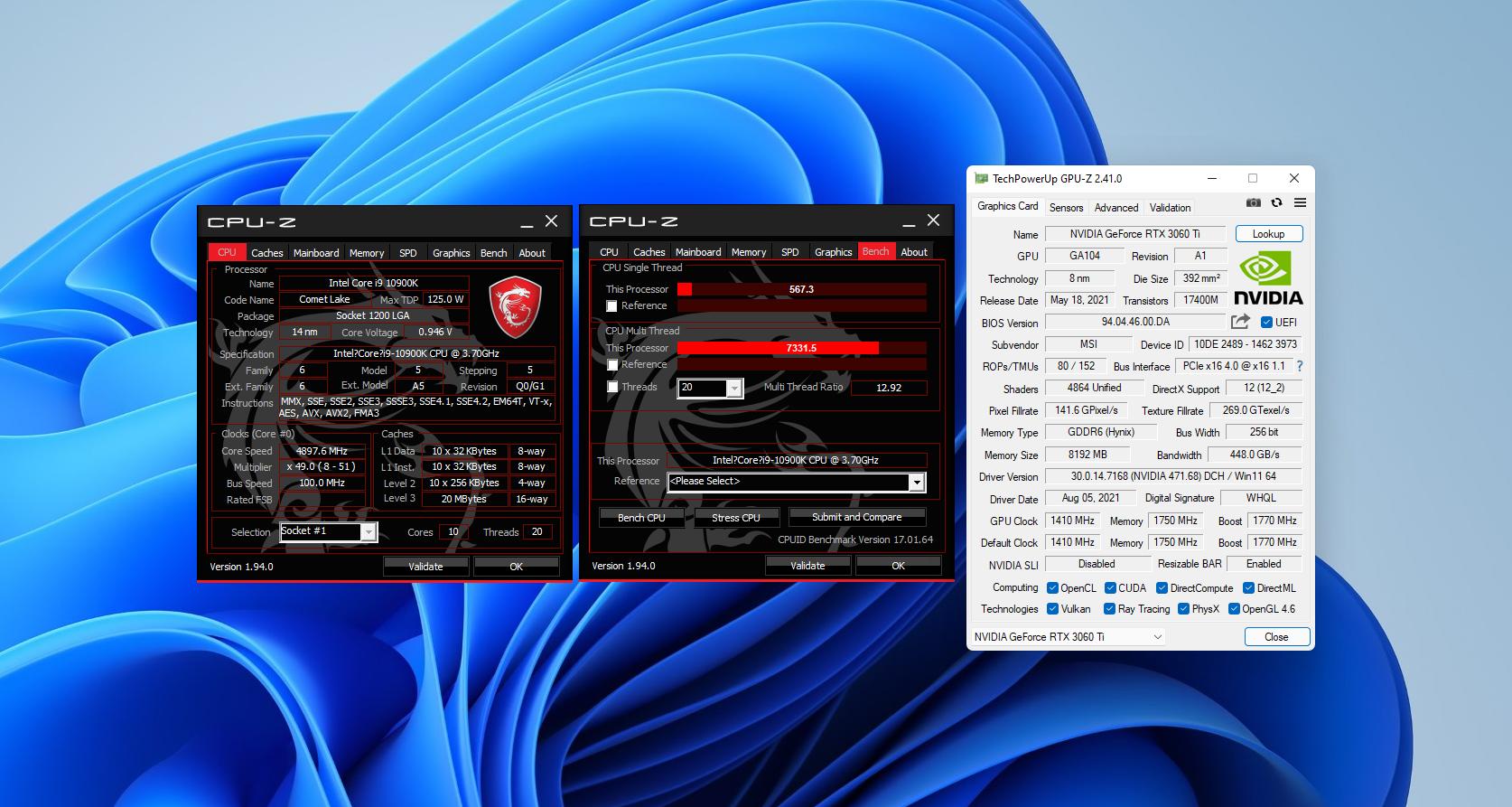
Task: Click the NVIDIA logo in GPU-Z
Action: coord(1267,278)
